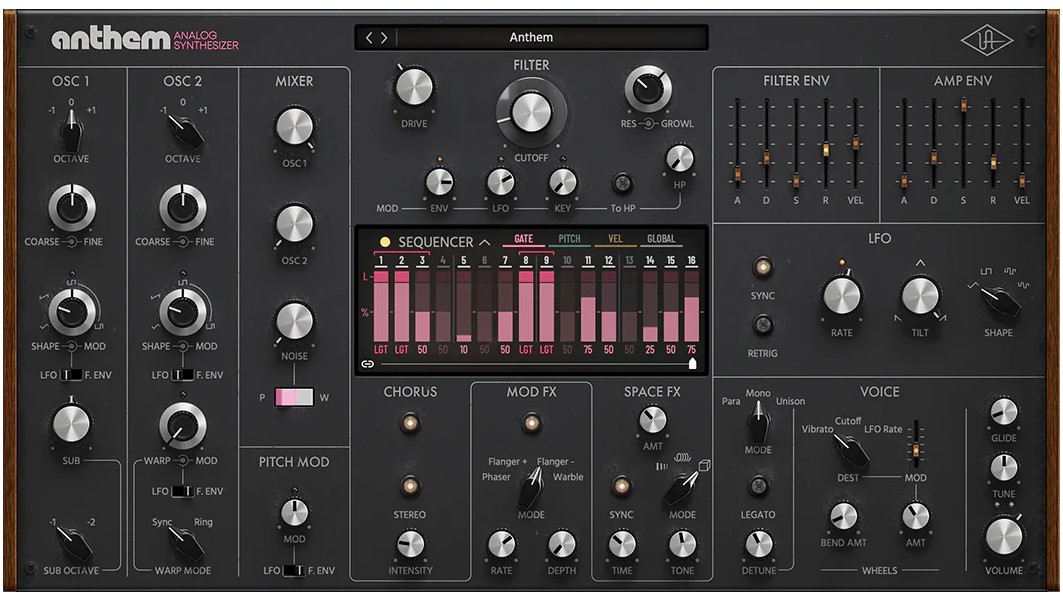Viewport: 1063px width, 601px height.
Task: Click the Bend Amt knob
Action: click(x=843, y=516)
